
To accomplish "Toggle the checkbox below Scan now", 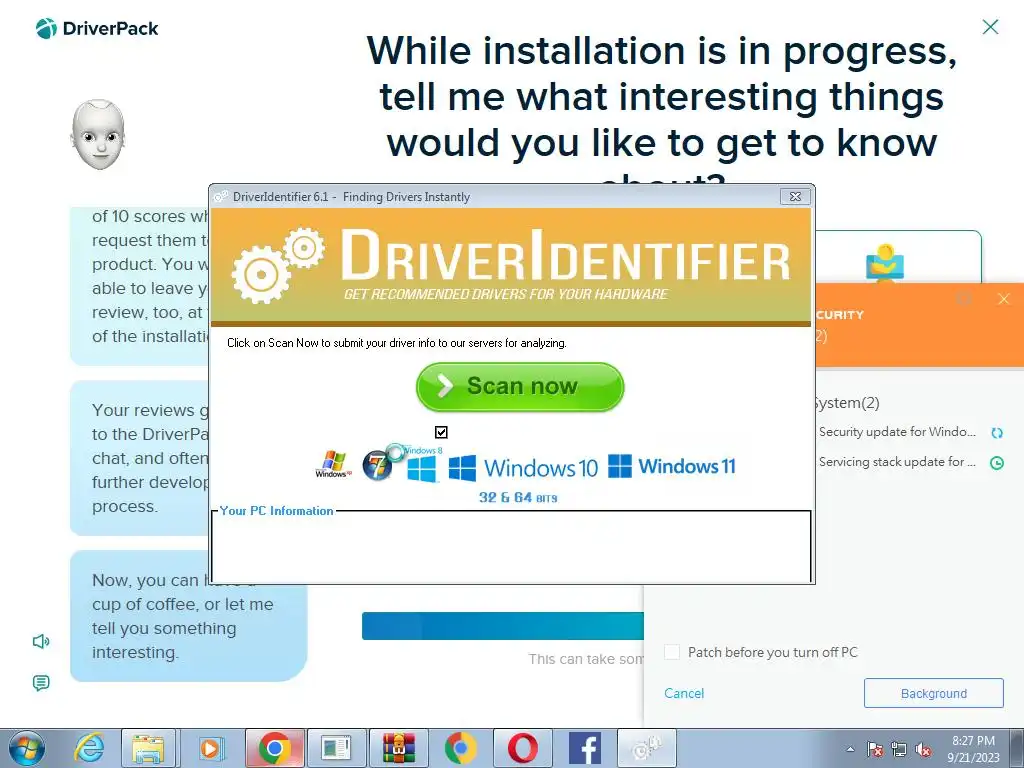I will pyautogui.click(x=441, y=432).
